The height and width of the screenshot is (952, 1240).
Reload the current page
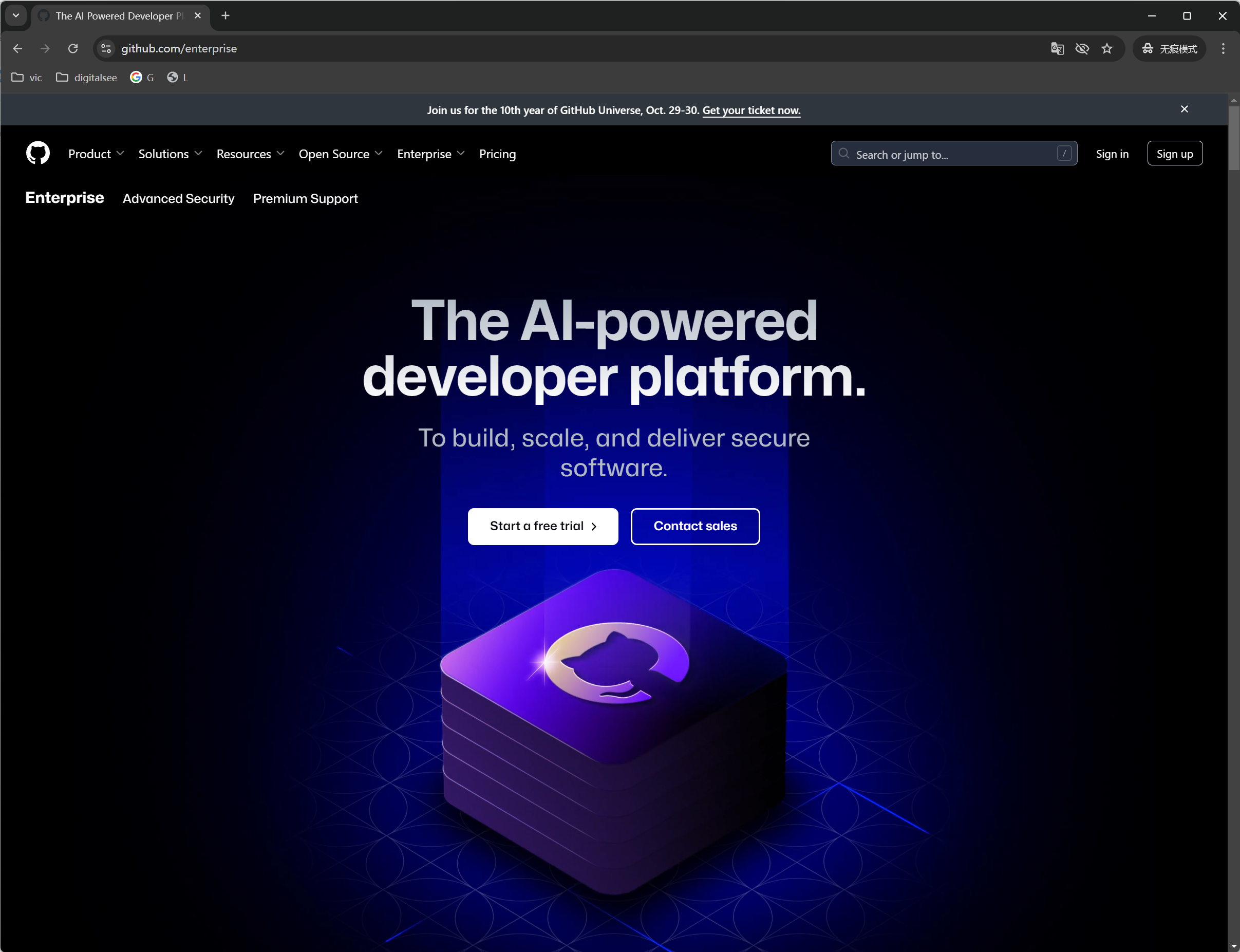click(x=72, y=49)
